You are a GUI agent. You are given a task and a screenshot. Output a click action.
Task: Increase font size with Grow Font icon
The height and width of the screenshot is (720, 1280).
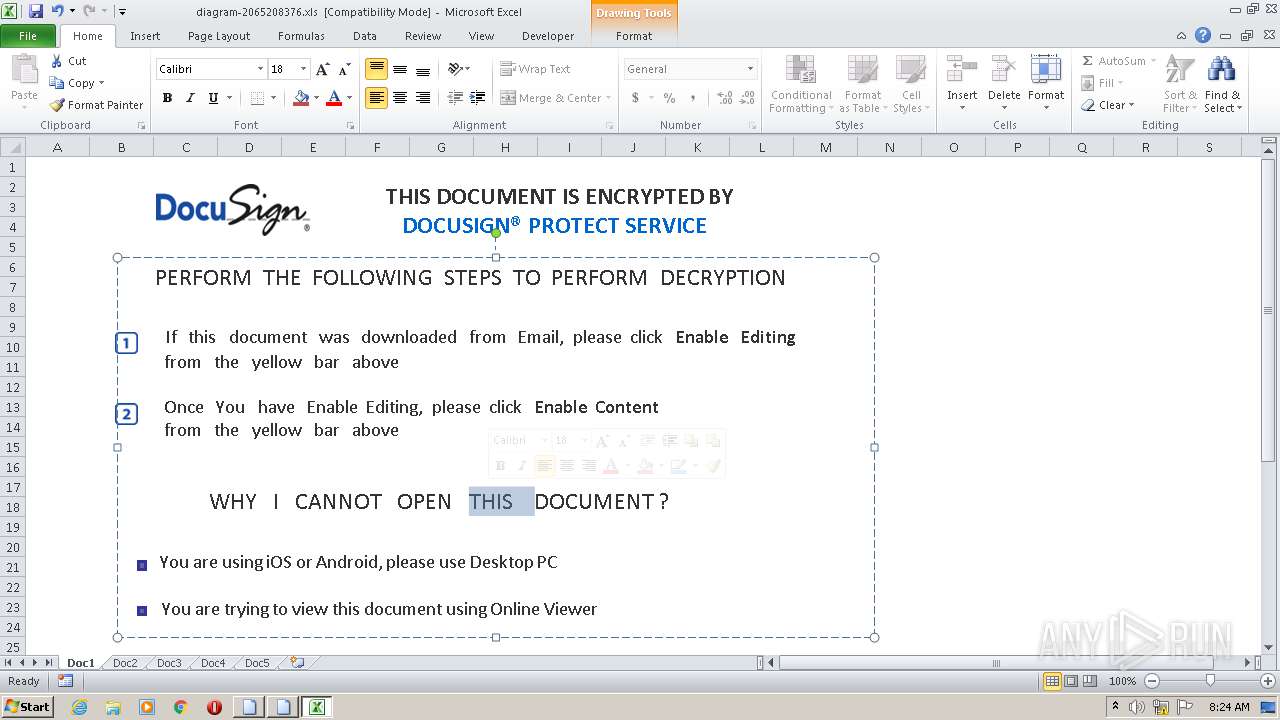click(322, 69)
